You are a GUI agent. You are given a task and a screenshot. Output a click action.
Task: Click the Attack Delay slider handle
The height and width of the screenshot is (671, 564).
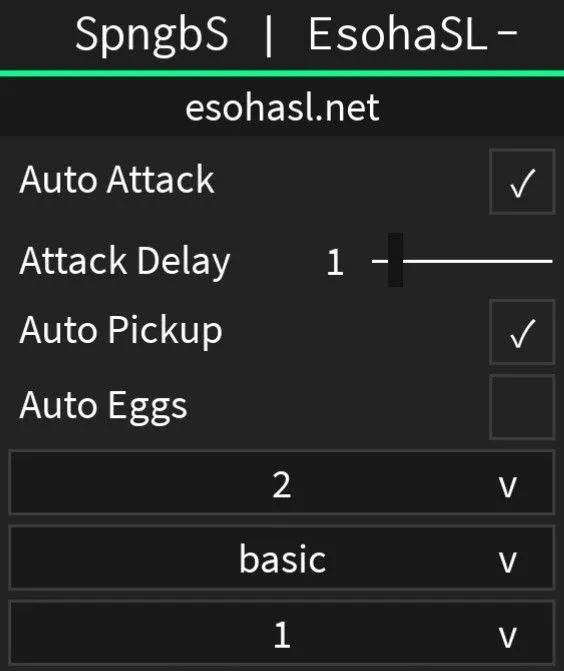point(395,260)
